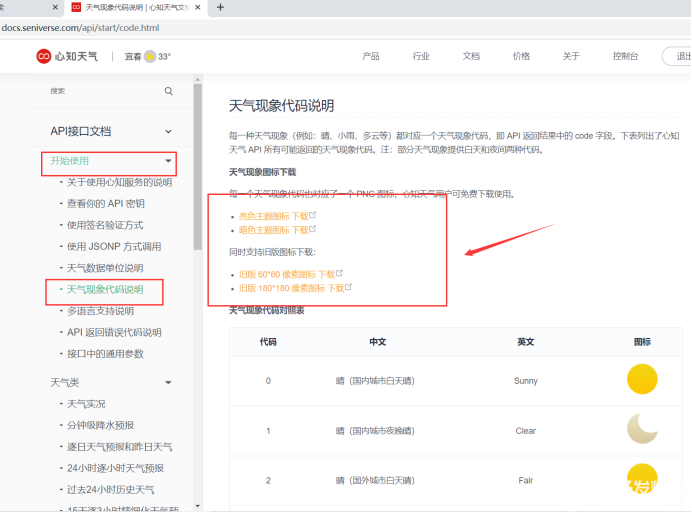Open 查看你的 API 密钥 in sidebar
The height and width of the screenshot is (513, 692).
coord(119,204)
